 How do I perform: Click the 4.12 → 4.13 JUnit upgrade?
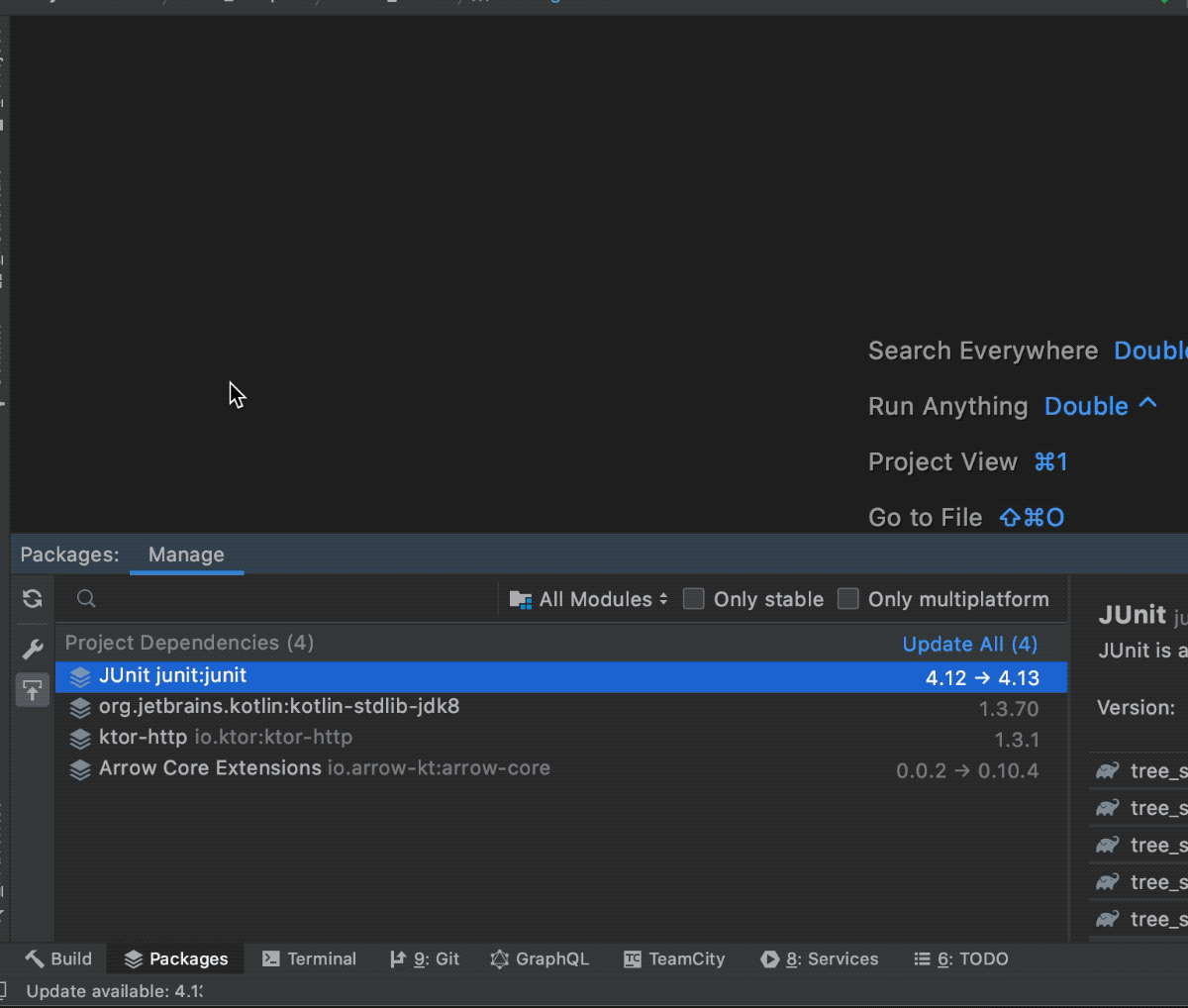click(982, 677)
